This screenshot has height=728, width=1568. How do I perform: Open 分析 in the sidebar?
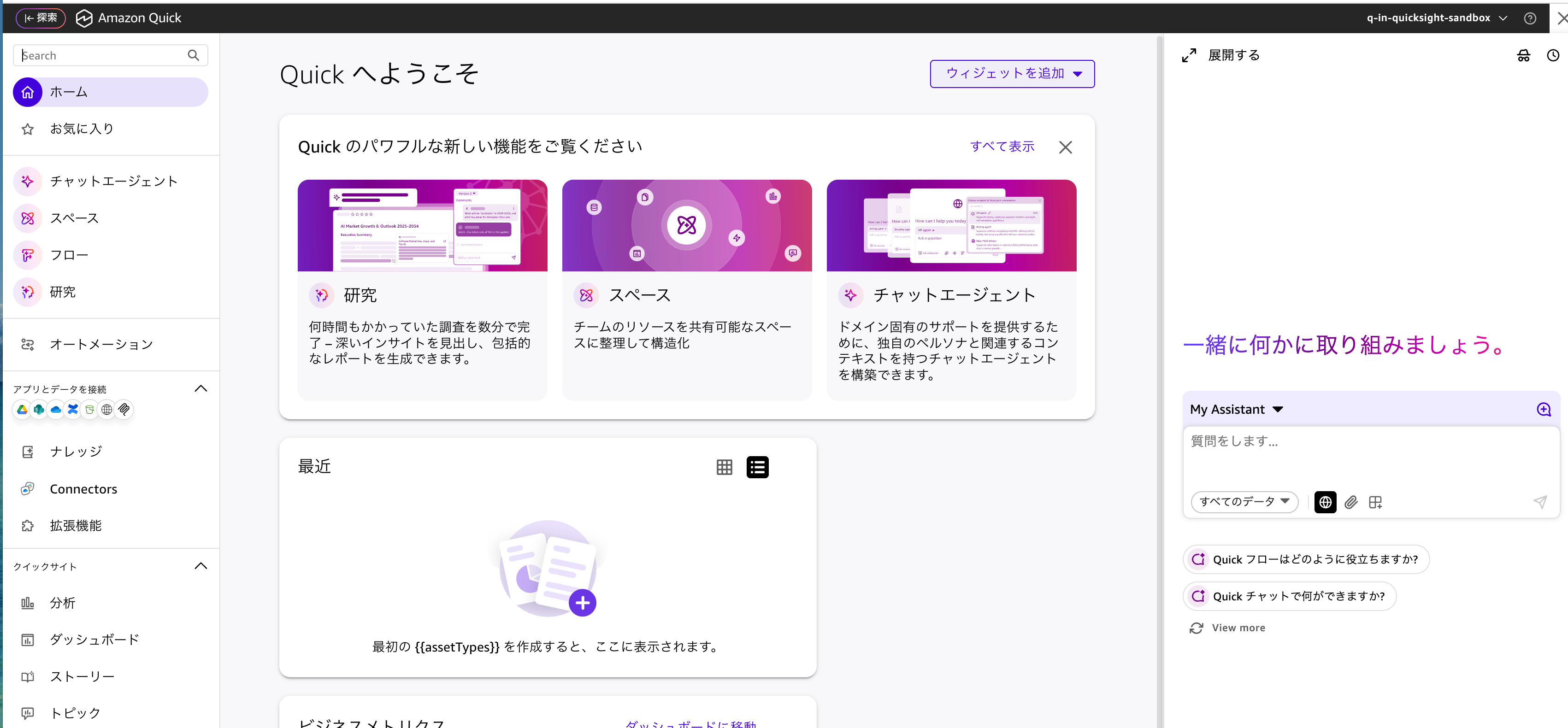click(110, 603)
